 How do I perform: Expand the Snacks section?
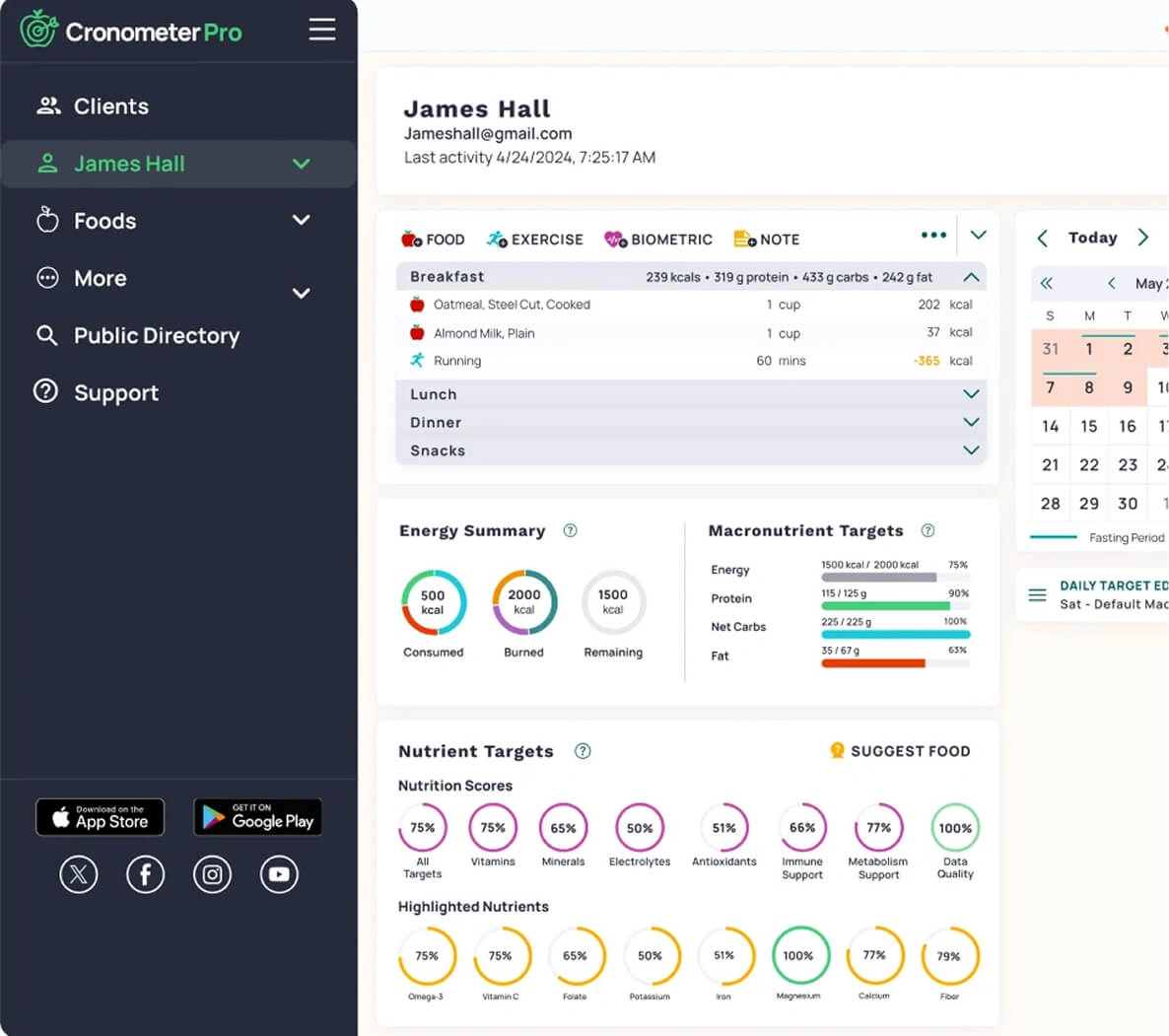tap(971, 450)
